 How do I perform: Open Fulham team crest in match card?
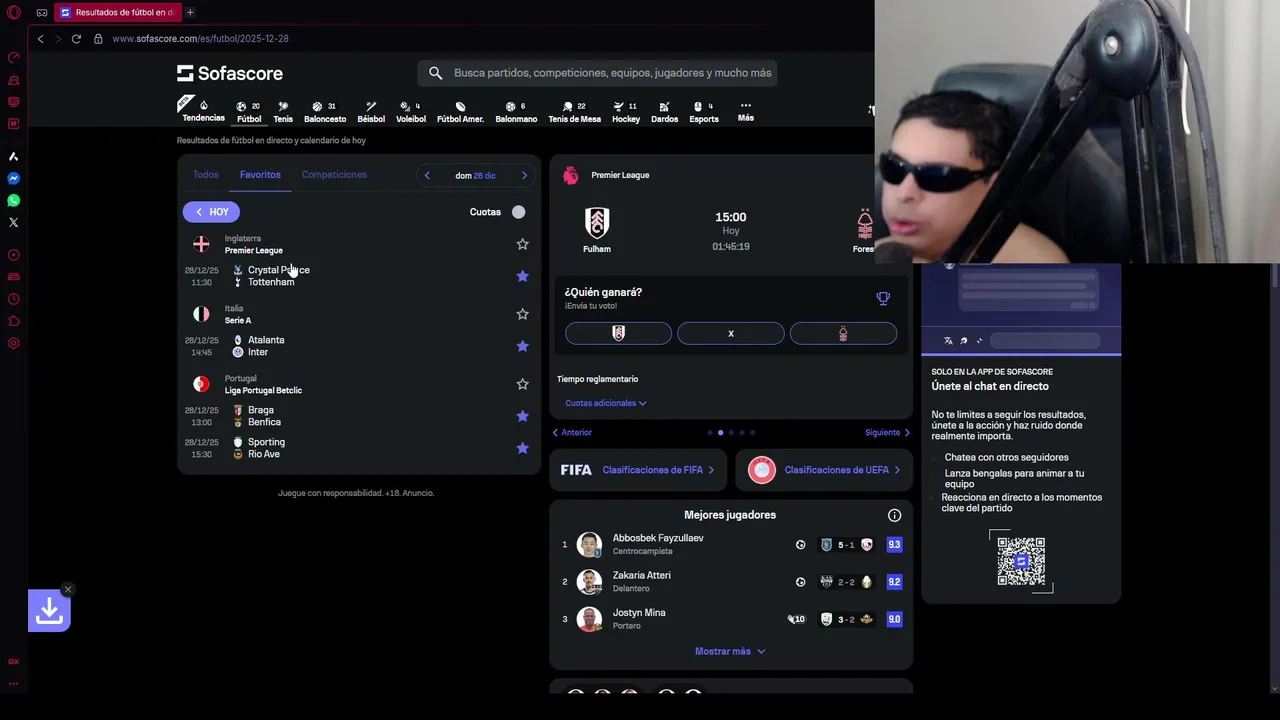597,222
